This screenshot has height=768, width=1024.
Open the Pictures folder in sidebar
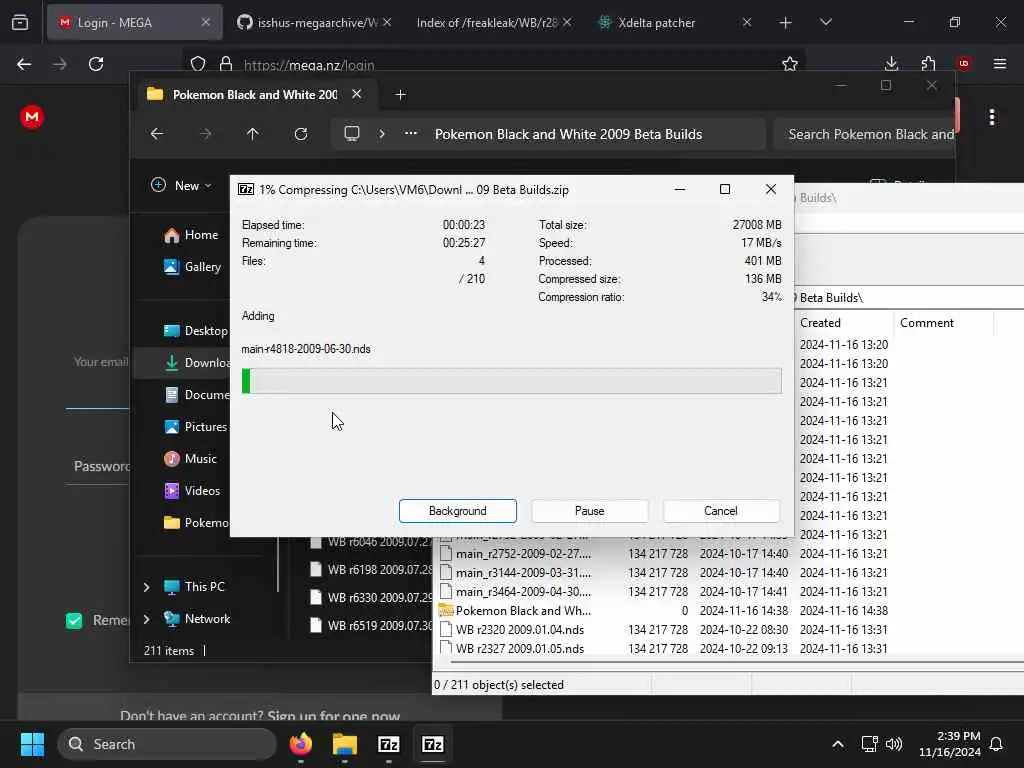point(196,426)
